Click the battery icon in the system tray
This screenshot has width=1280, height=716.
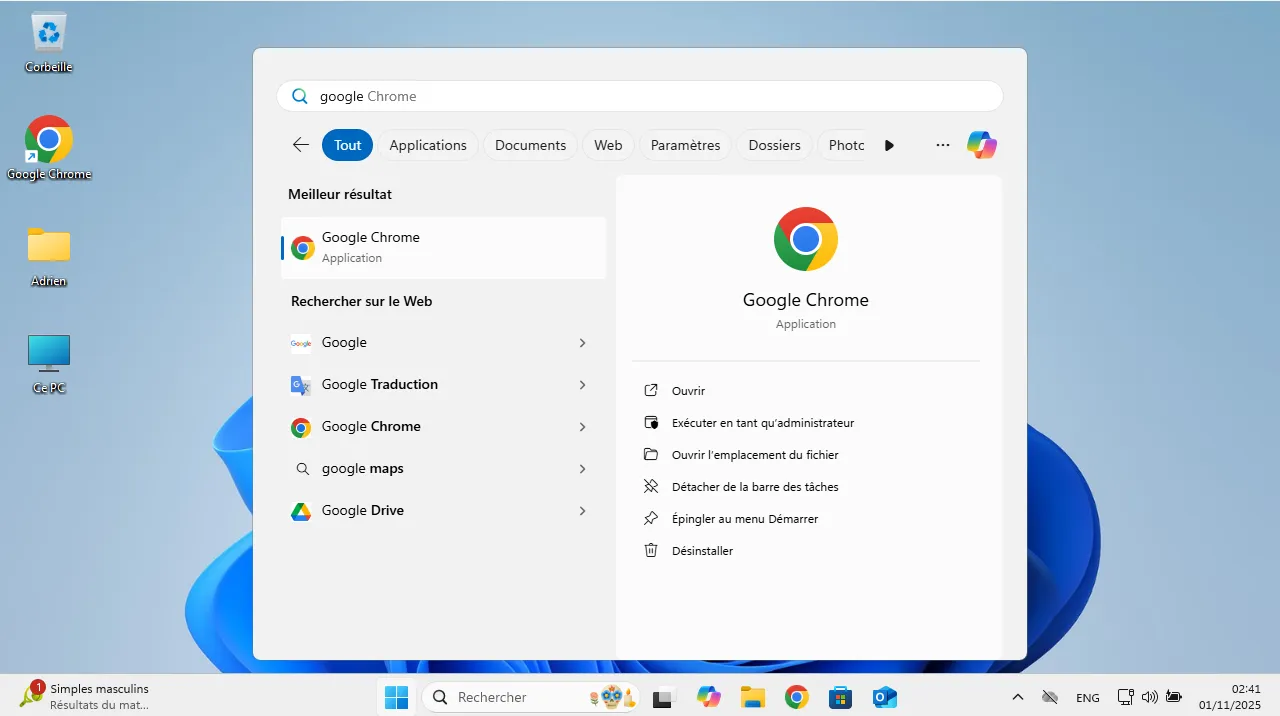click(1172, 697)
